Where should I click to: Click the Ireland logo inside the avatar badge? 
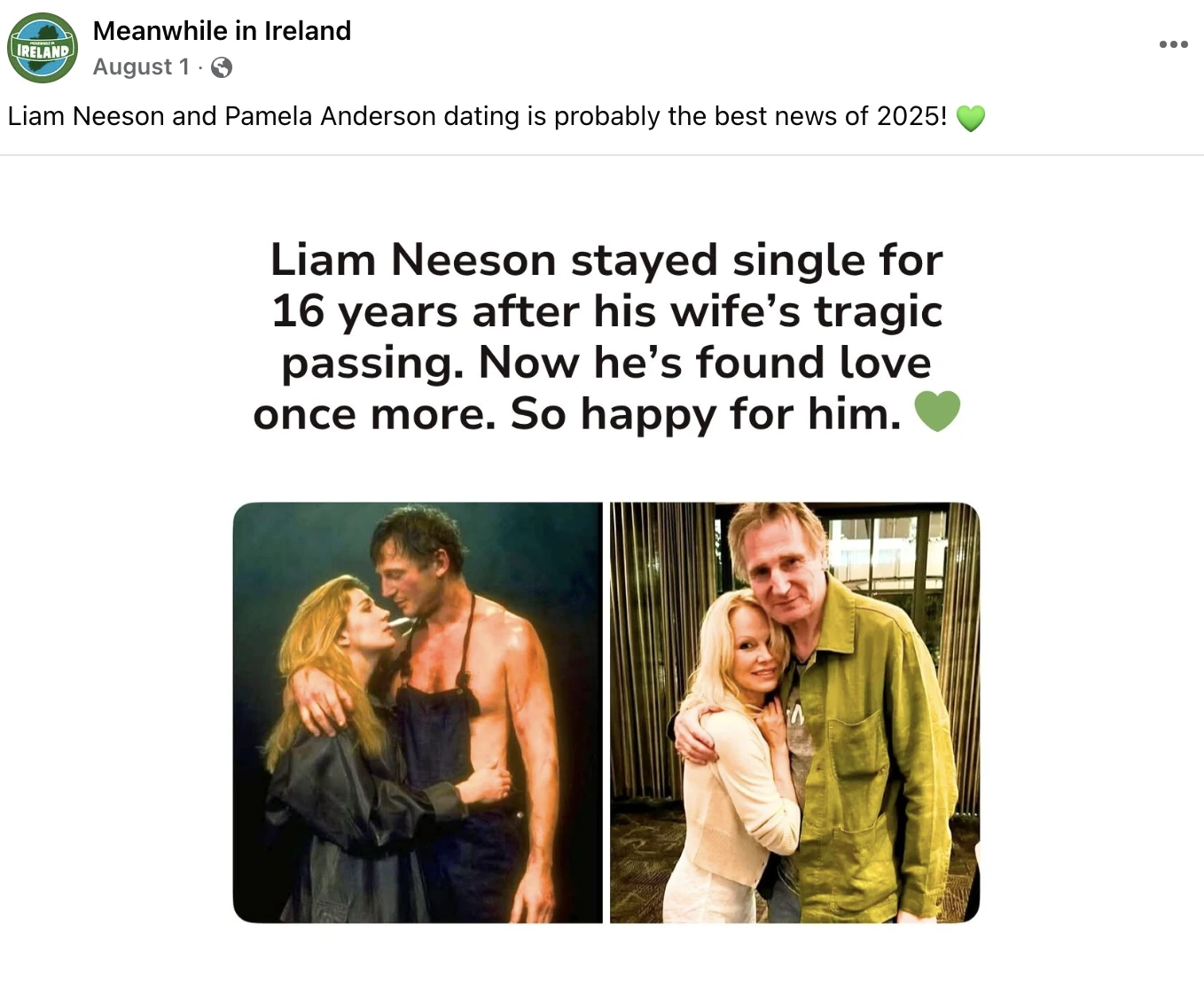pos(42,48)
